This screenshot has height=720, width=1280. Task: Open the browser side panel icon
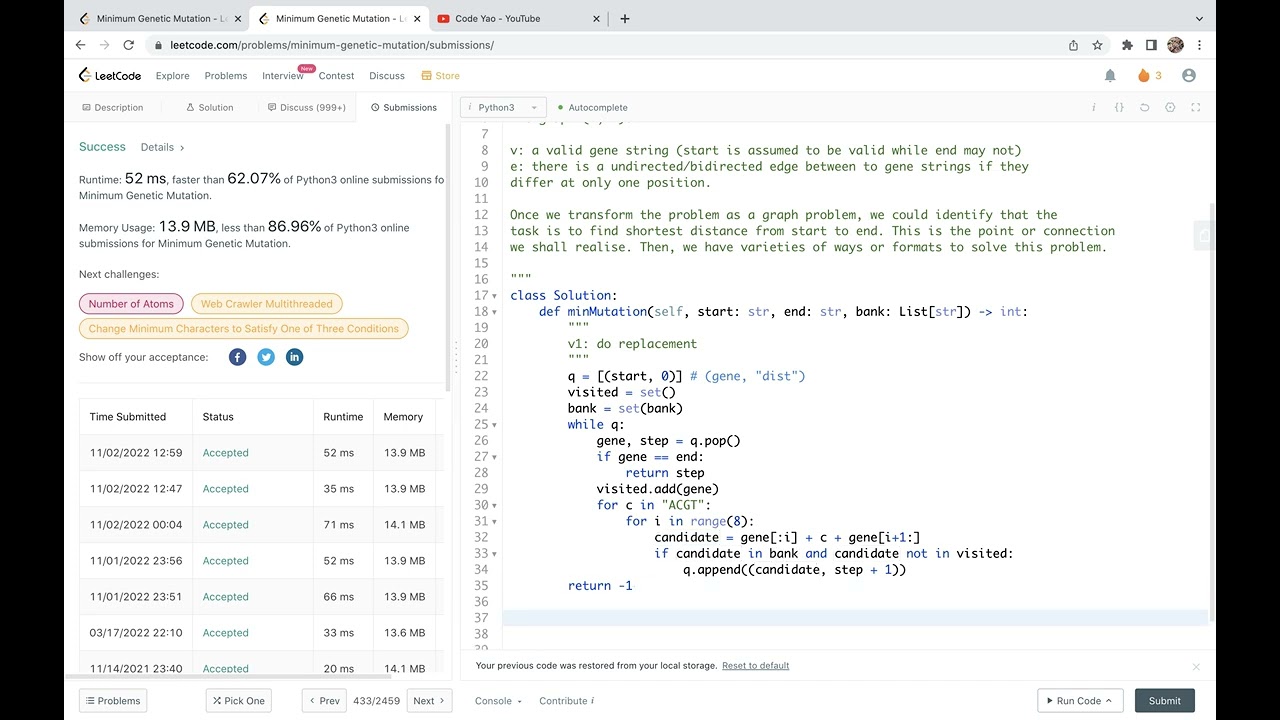click(x=1151, y=45)
